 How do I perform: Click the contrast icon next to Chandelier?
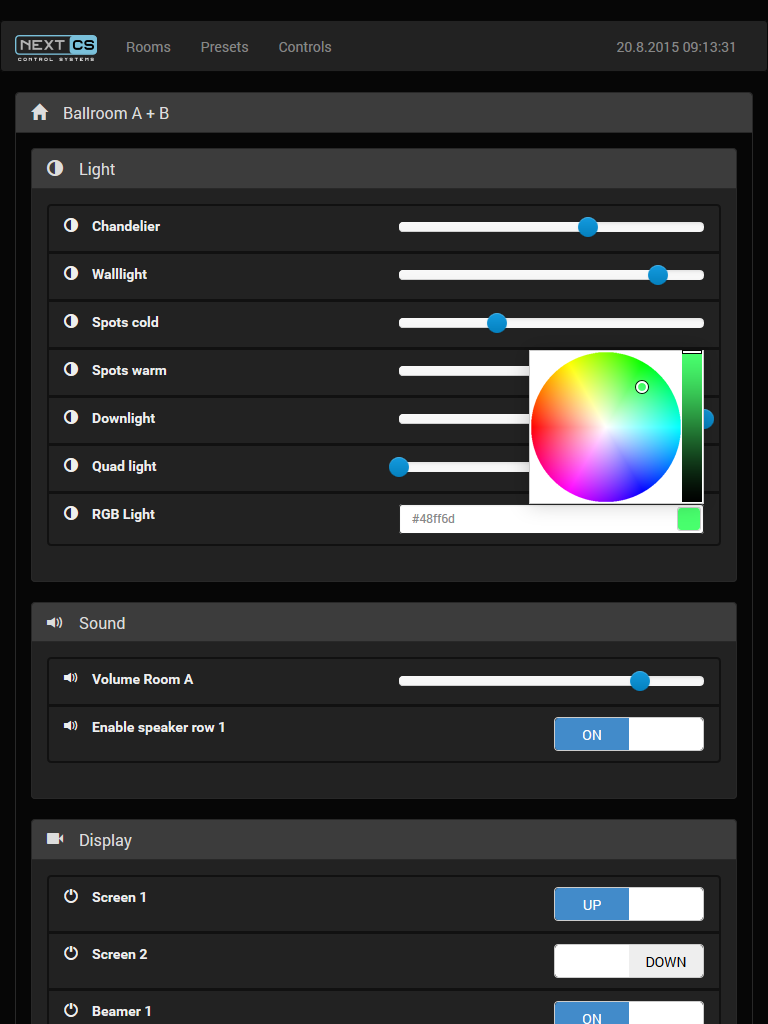tap(71, 225)
